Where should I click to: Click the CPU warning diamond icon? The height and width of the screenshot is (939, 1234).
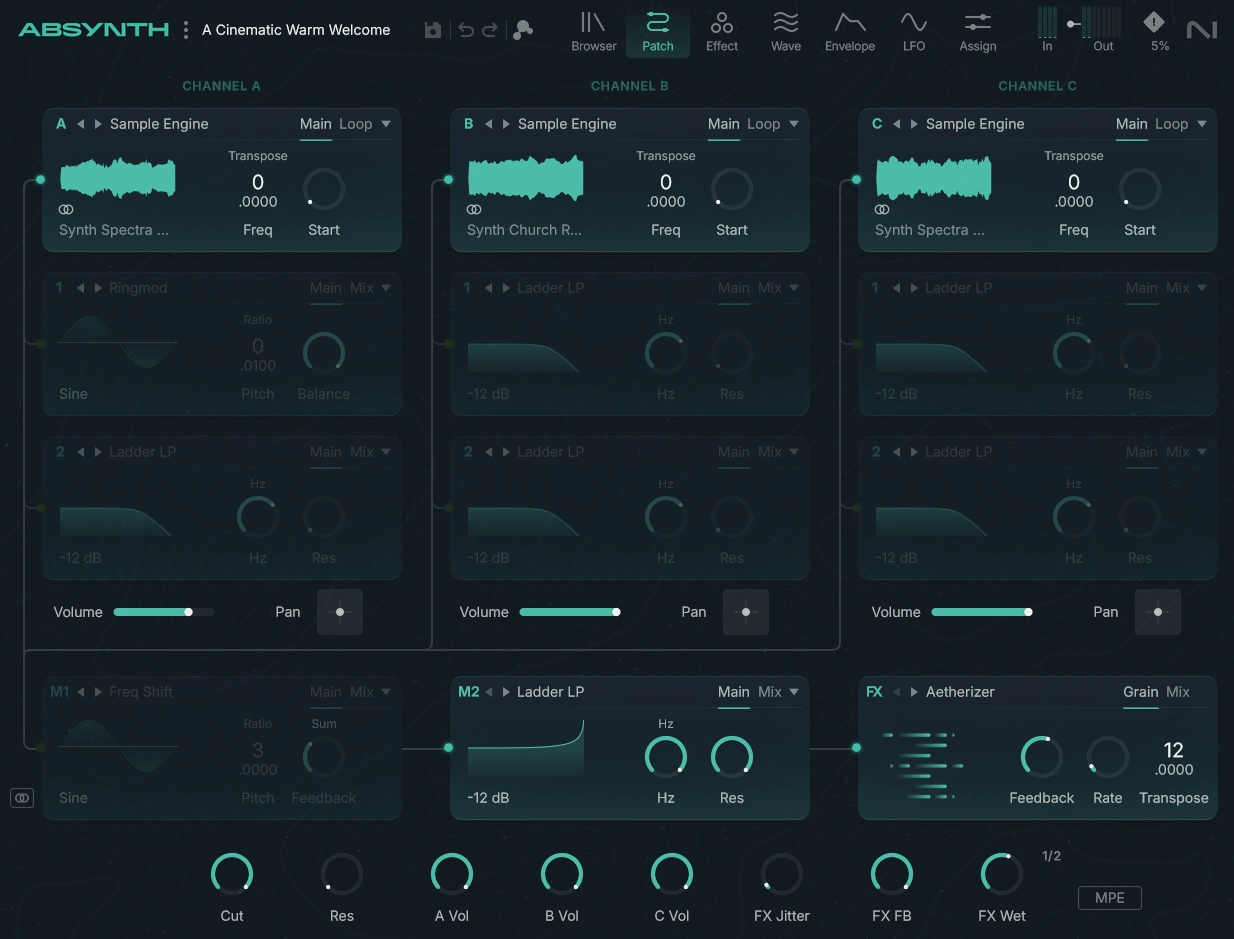(x=1154, y=21)
